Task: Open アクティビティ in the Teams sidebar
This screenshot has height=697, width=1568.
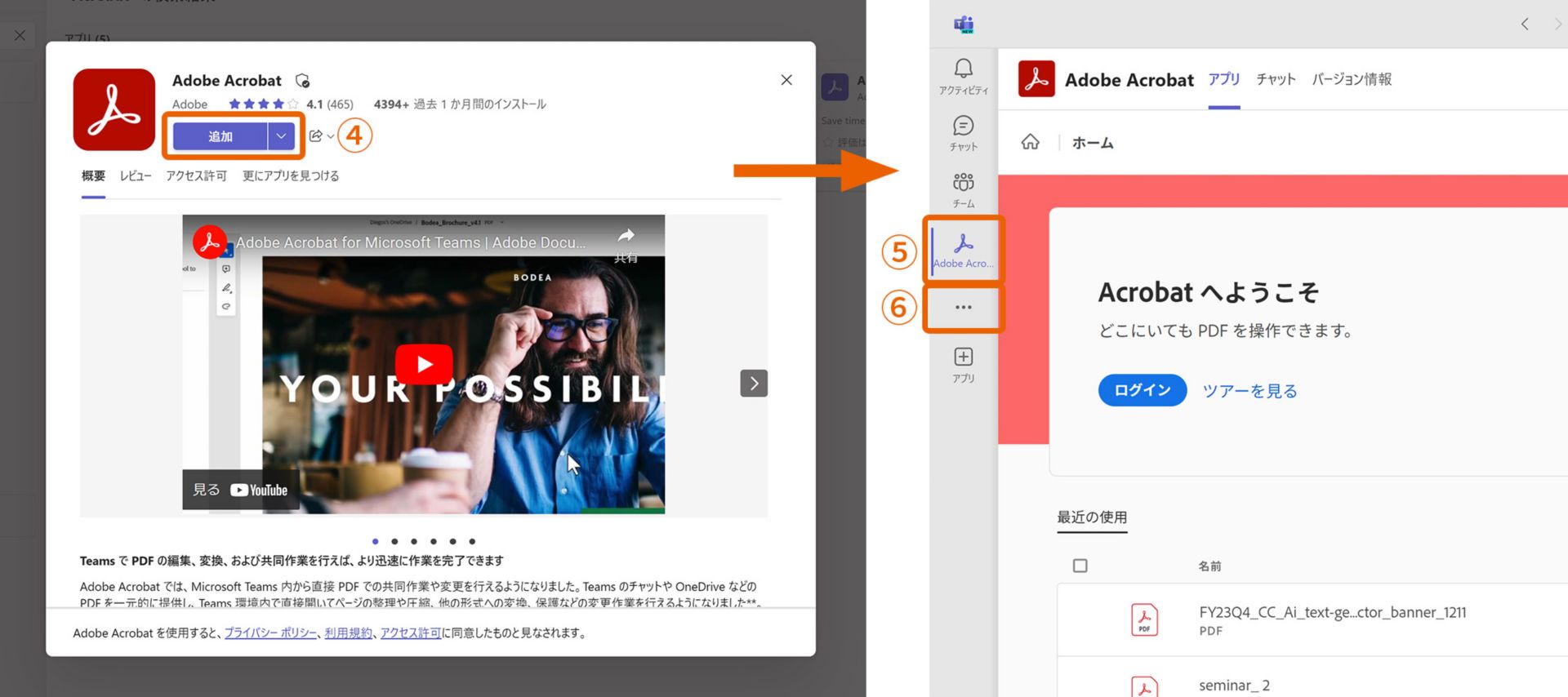Action: click(x=964, y=77)
